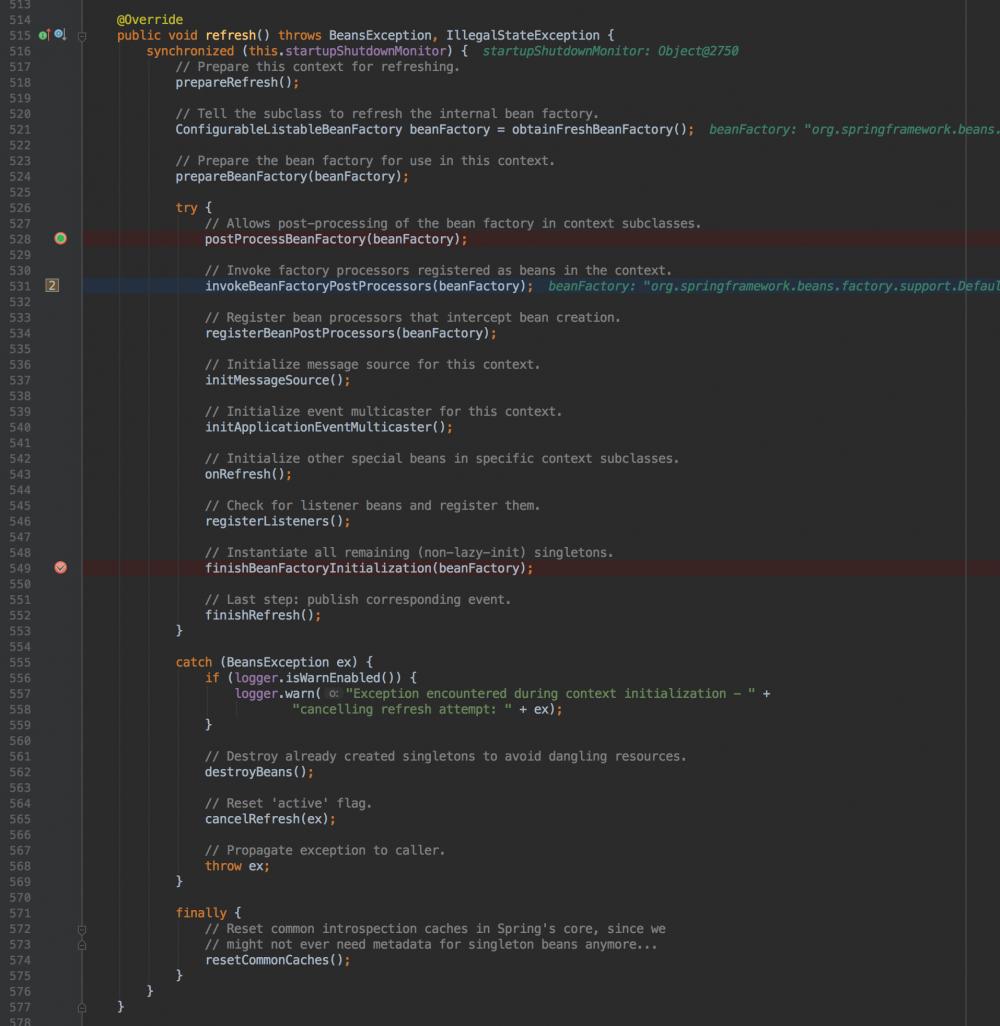Collapse the fold marker at line 572
The height and width of the screenshot is (1026, 1000).
tap(82, 929)
